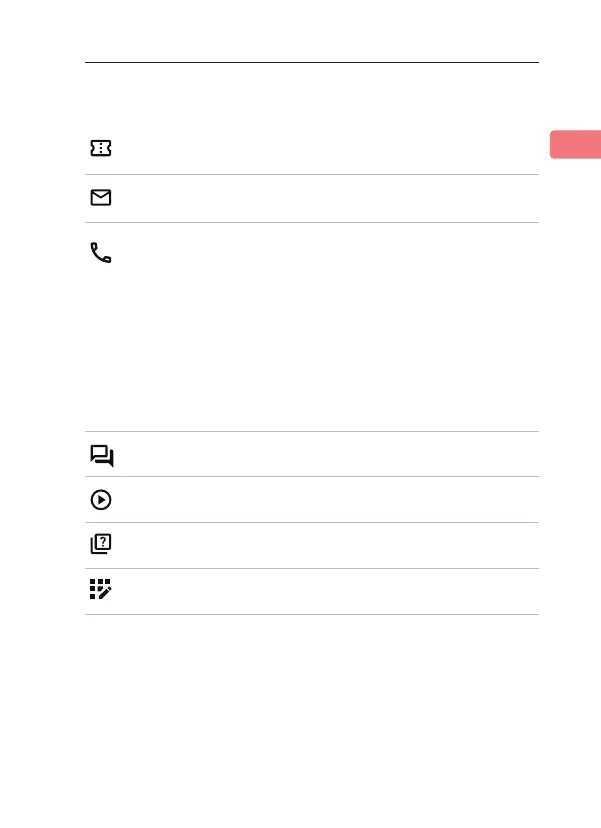Click the bottom divider under the keypad row
This screenshot has width=601, height=828.
[x=312, y=614]
